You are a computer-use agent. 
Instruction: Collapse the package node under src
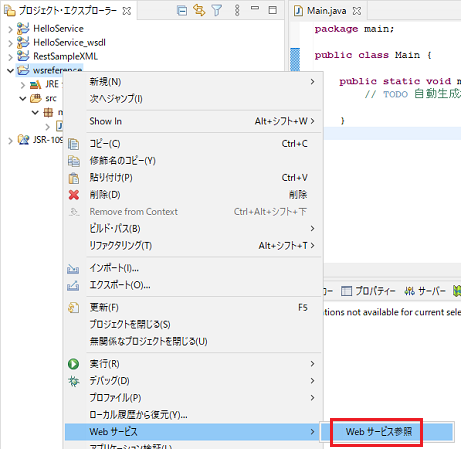tap(35, 113)
